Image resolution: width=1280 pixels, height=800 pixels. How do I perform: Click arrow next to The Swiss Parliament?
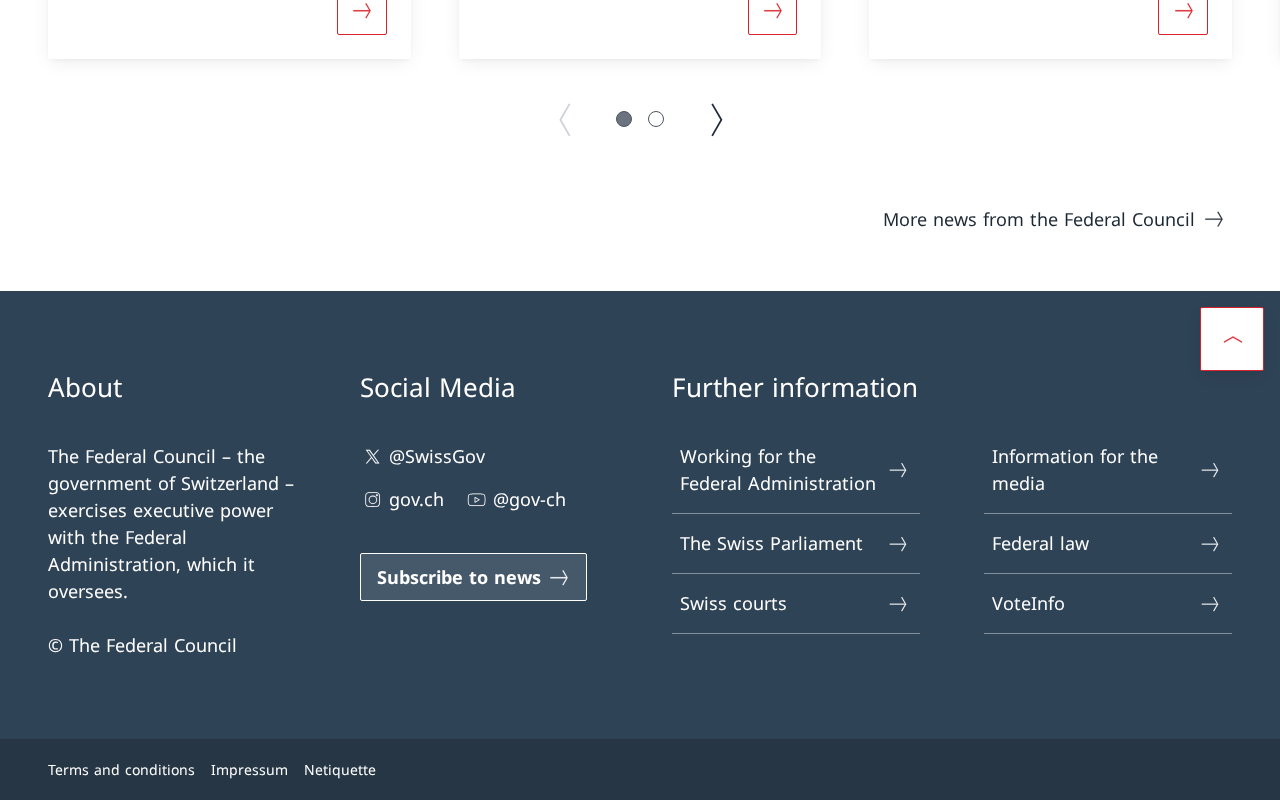(898, 544)
